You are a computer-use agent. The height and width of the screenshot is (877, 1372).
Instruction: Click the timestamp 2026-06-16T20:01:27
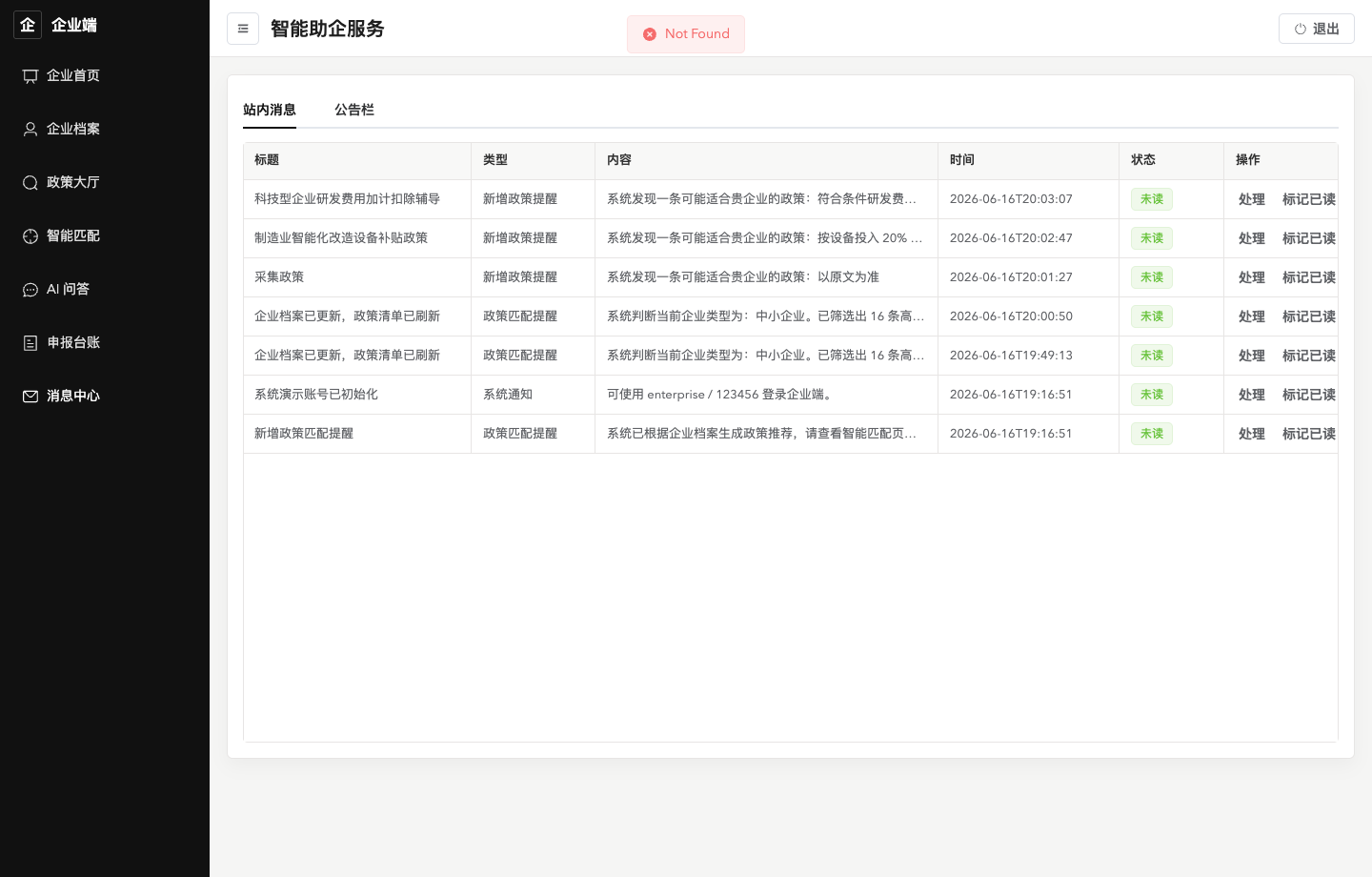tap(1011, 277)
